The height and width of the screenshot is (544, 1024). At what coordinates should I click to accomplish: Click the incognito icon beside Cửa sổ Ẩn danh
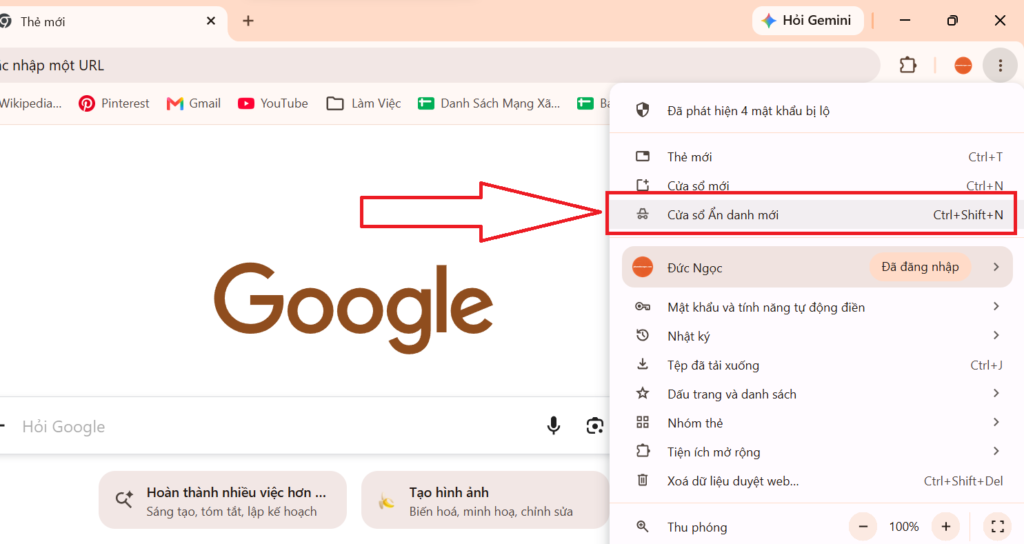point(643,214)
